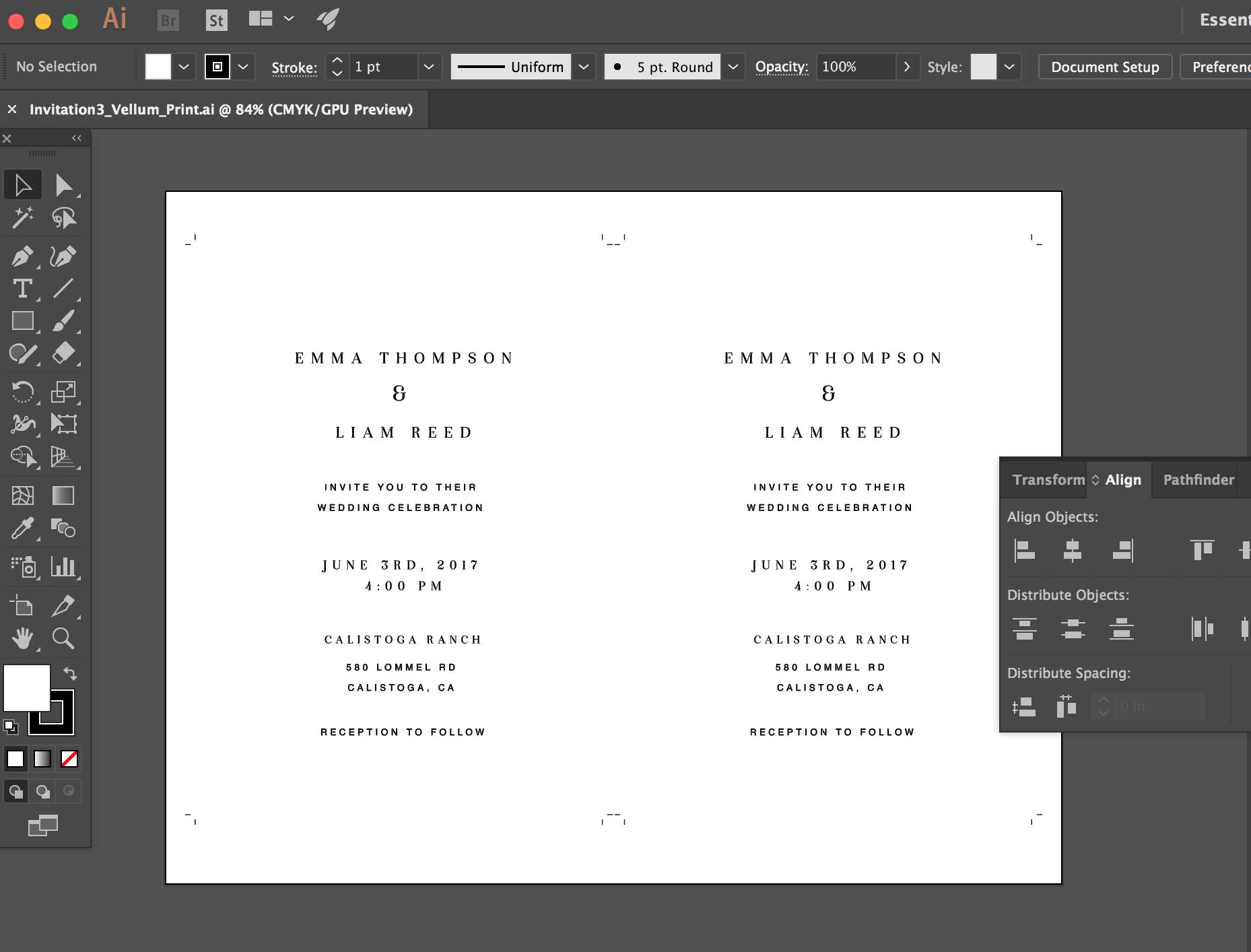Select the Eraser tool
This screenshot has height=952, width=1251.
tap(64, 353)
